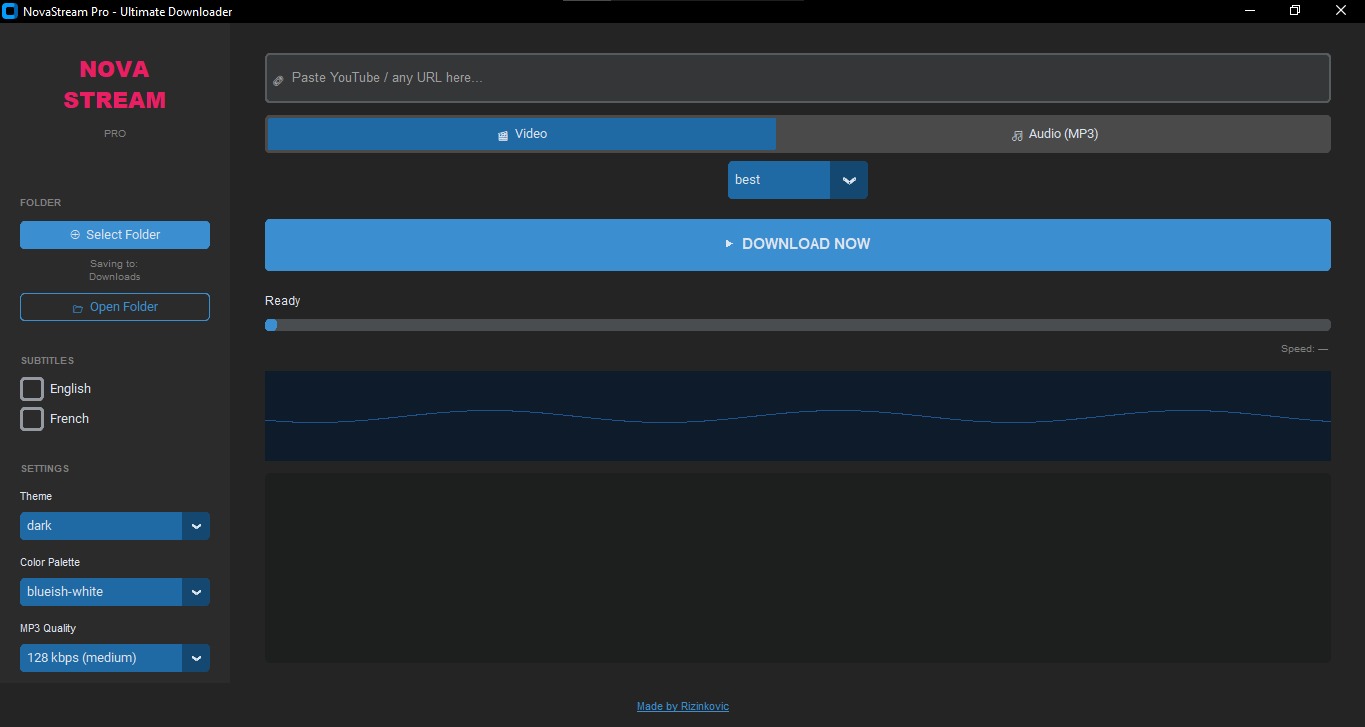Viewport: 1365px width, 727px height.
Task: Switch to the Audio (MP3) tab
Action: tap(1053, 134)
